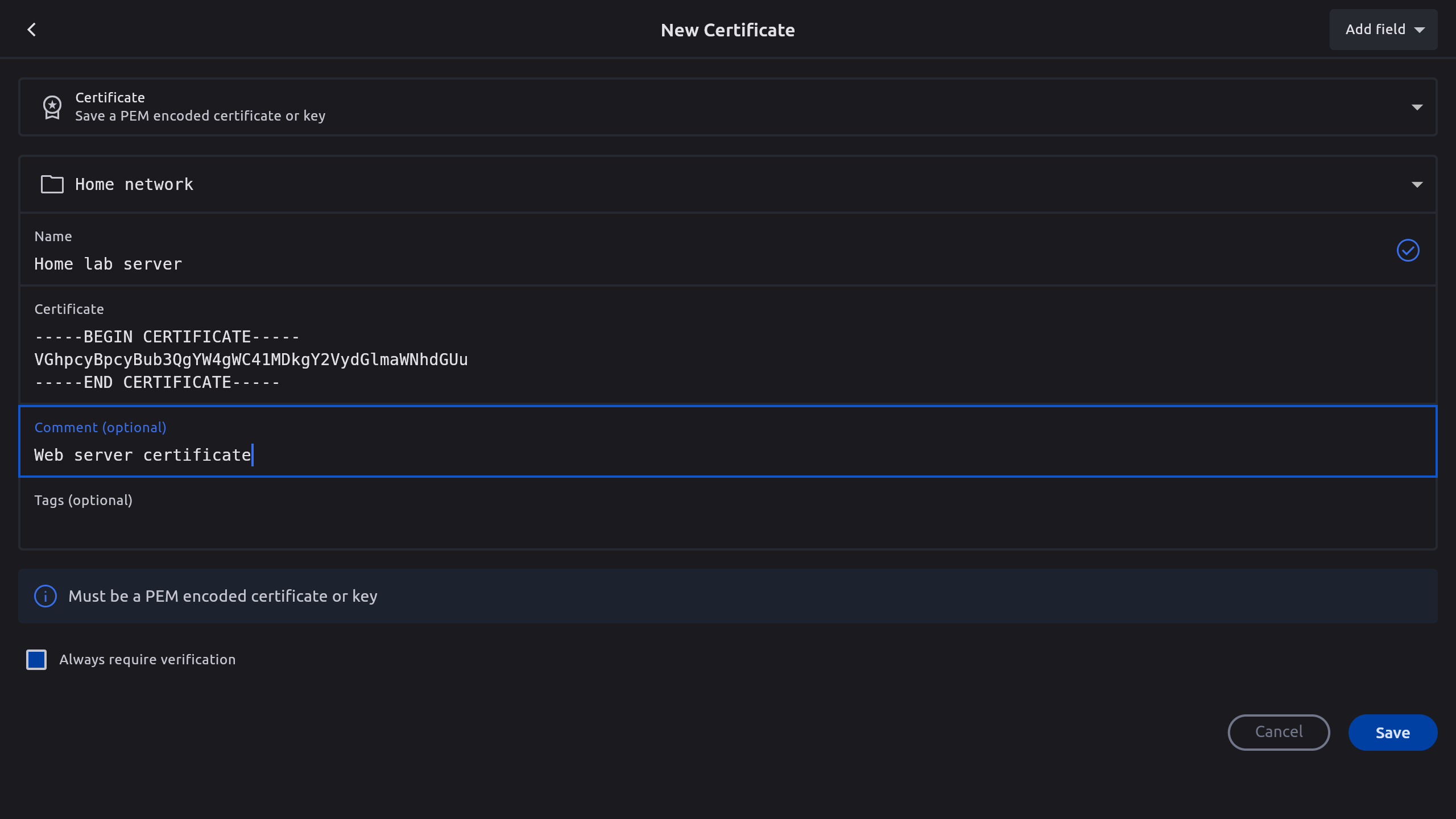1456x819 pixels.
Task: Focus the Certificate PEM text area
Action: point(728,359)
